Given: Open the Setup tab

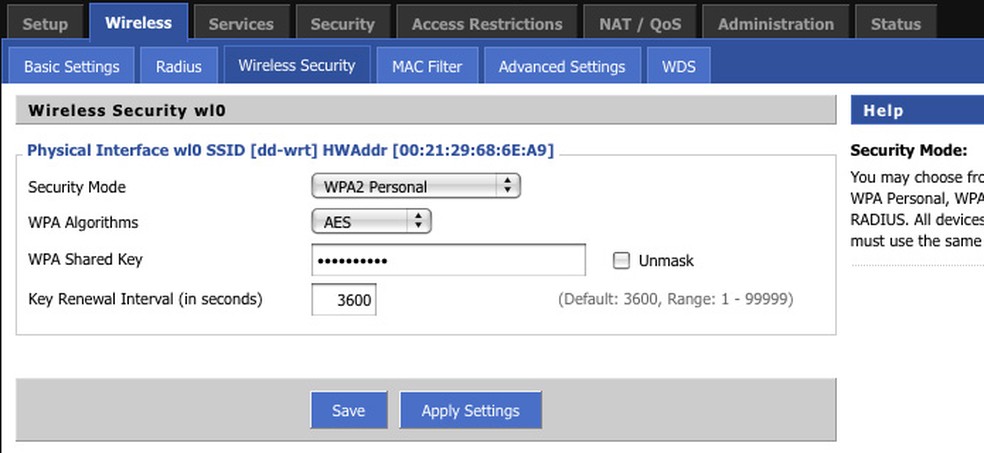Looking at the screenshot, I should 45,24.
